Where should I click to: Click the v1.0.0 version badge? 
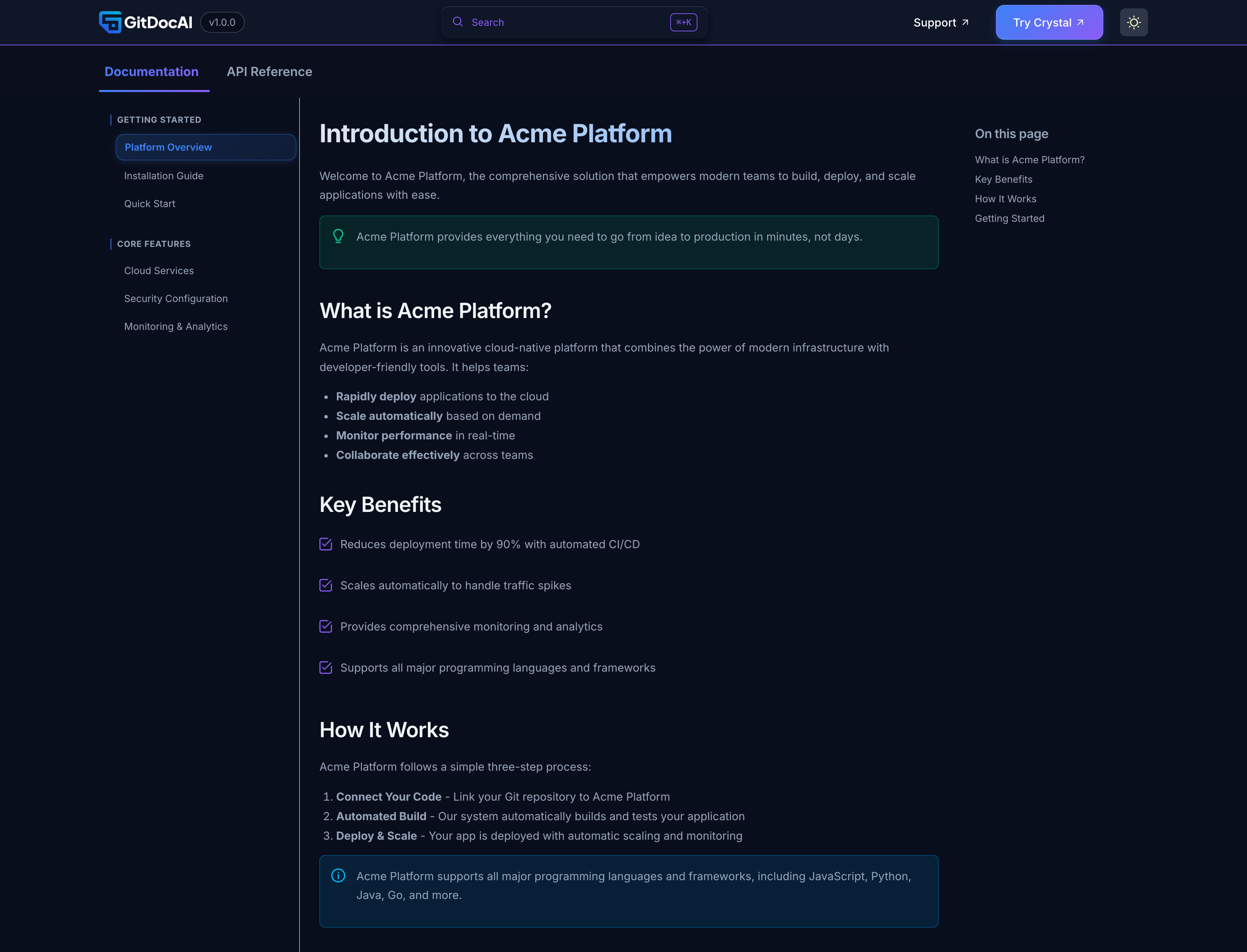(222, 23)
